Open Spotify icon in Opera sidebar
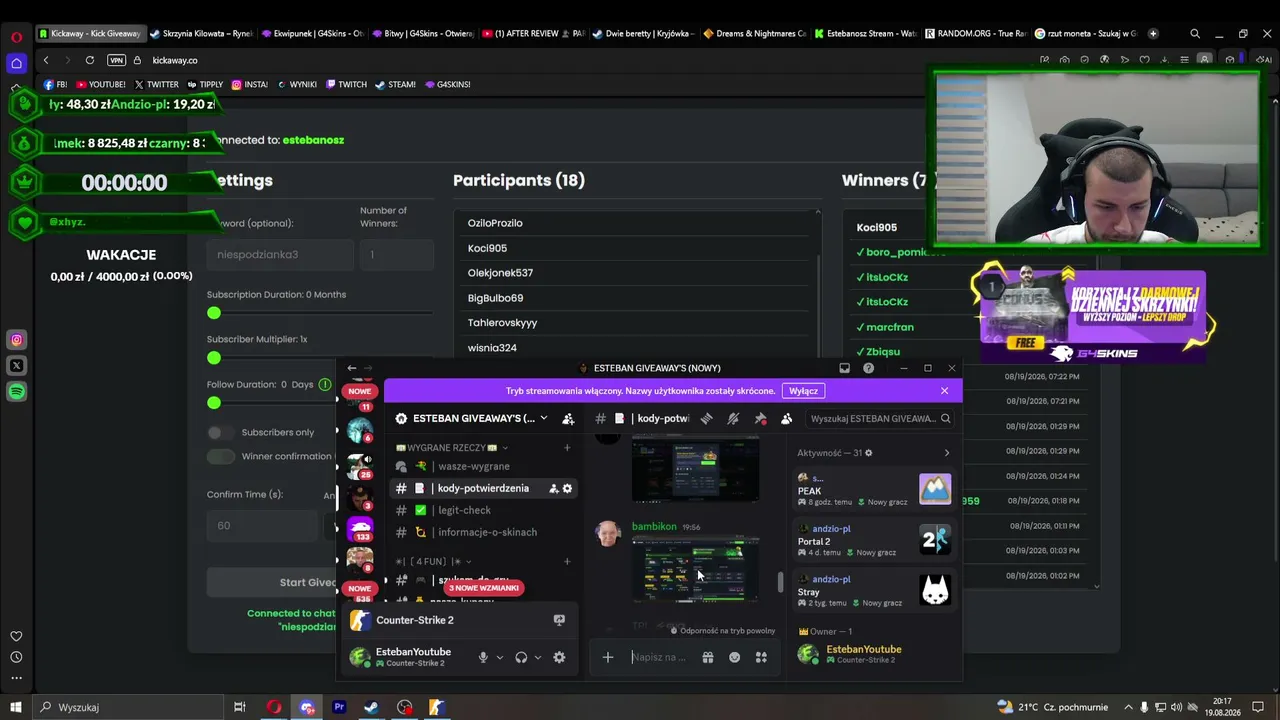Image resolution: width=1280 pixels, height=720 pixels. 16,392
